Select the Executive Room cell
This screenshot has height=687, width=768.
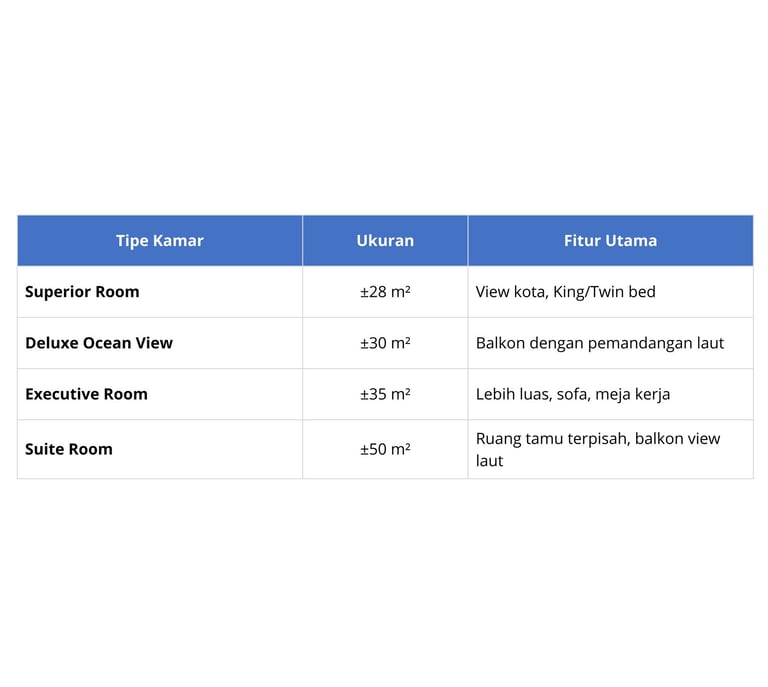[160, 394]
